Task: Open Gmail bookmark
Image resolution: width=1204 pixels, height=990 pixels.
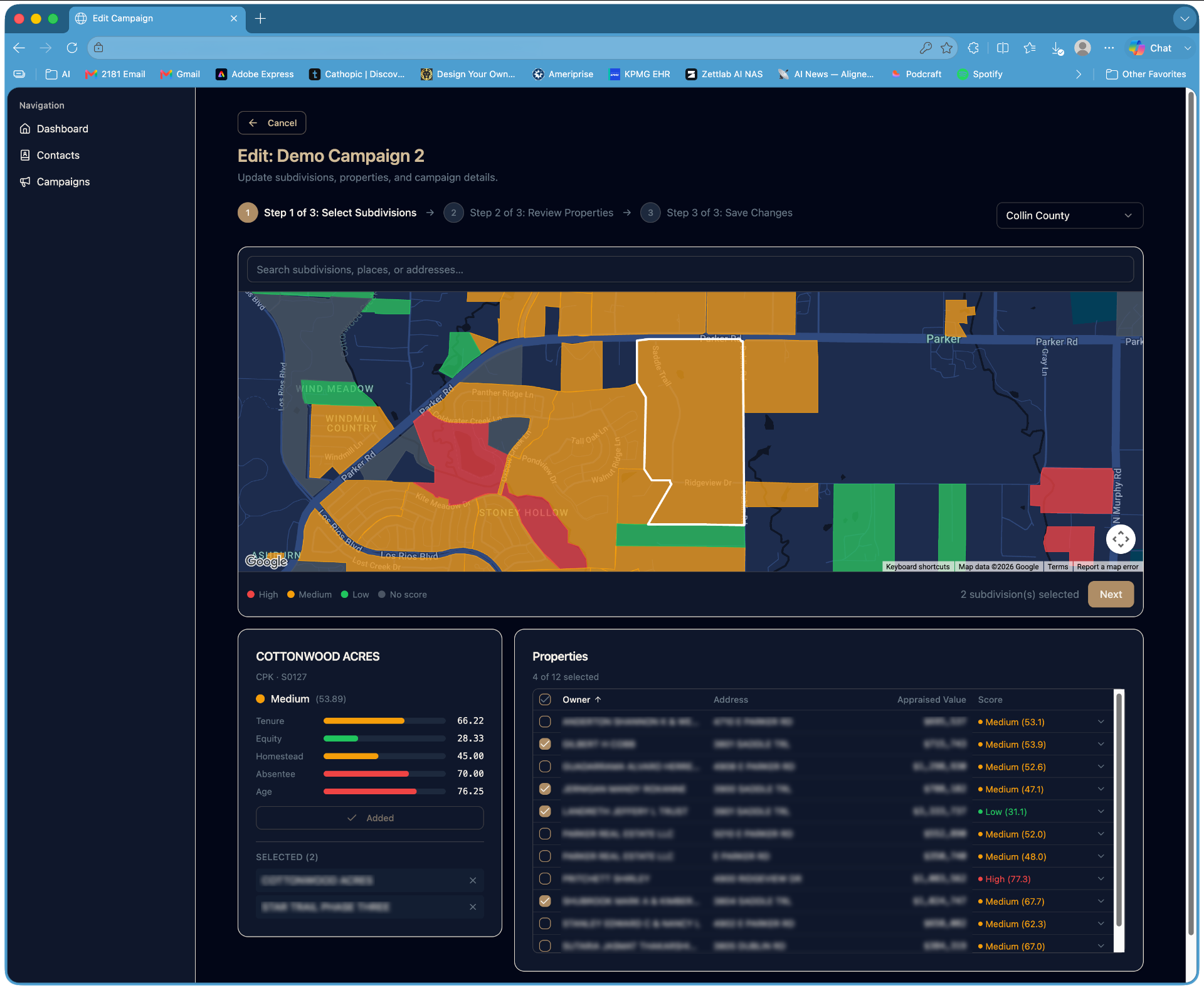Action: [x=180, y=74]
